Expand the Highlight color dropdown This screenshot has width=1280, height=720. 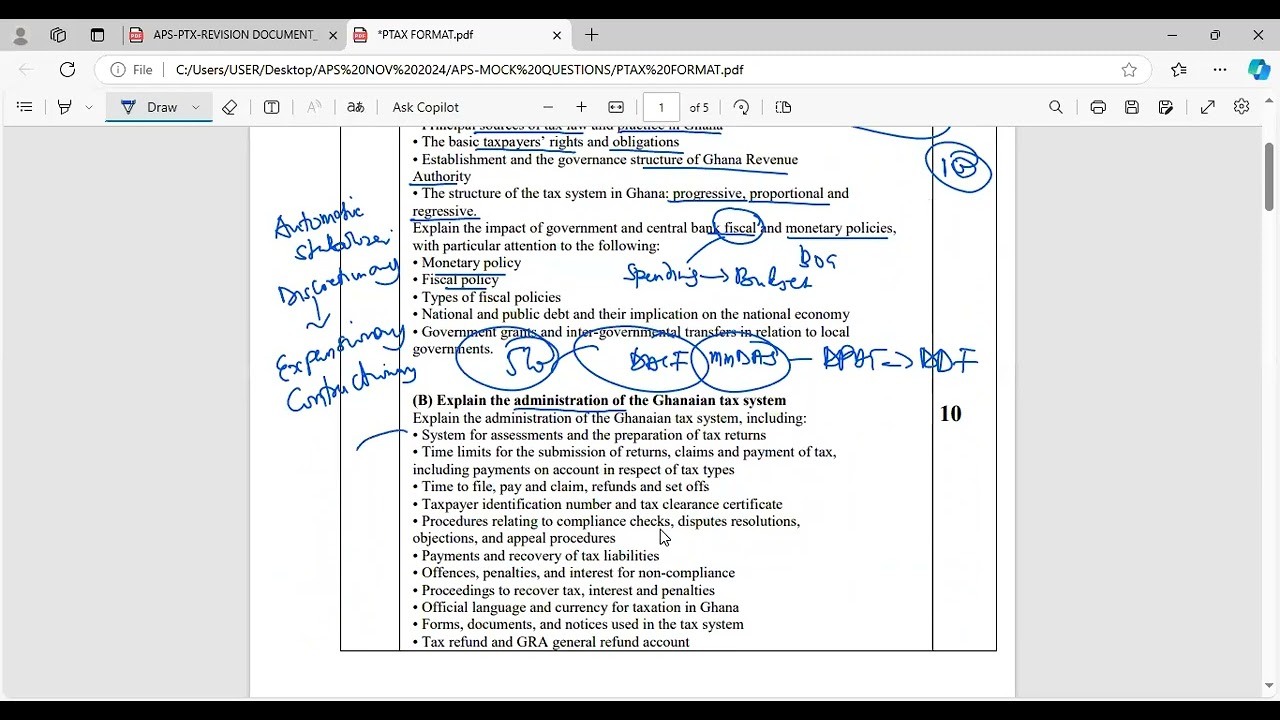(89, 107)
